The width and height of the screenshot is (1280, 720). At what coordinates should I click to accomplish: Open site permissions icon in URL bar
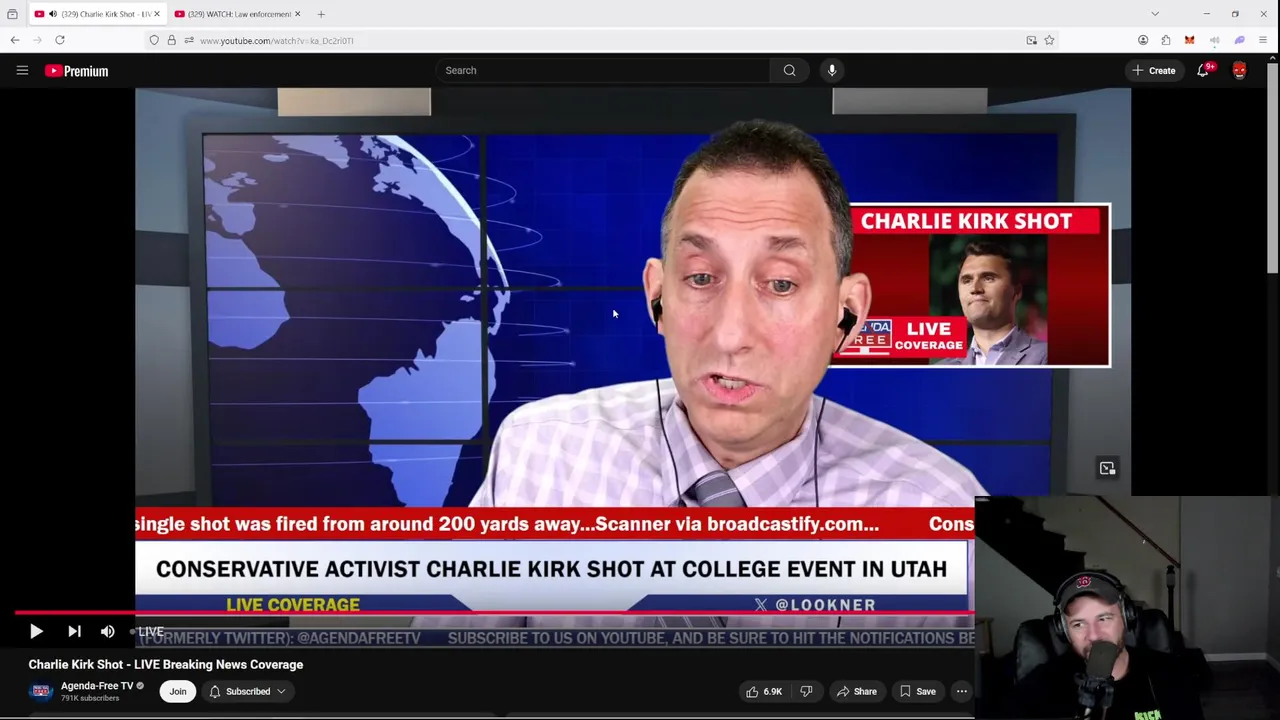tap(189, 40)
